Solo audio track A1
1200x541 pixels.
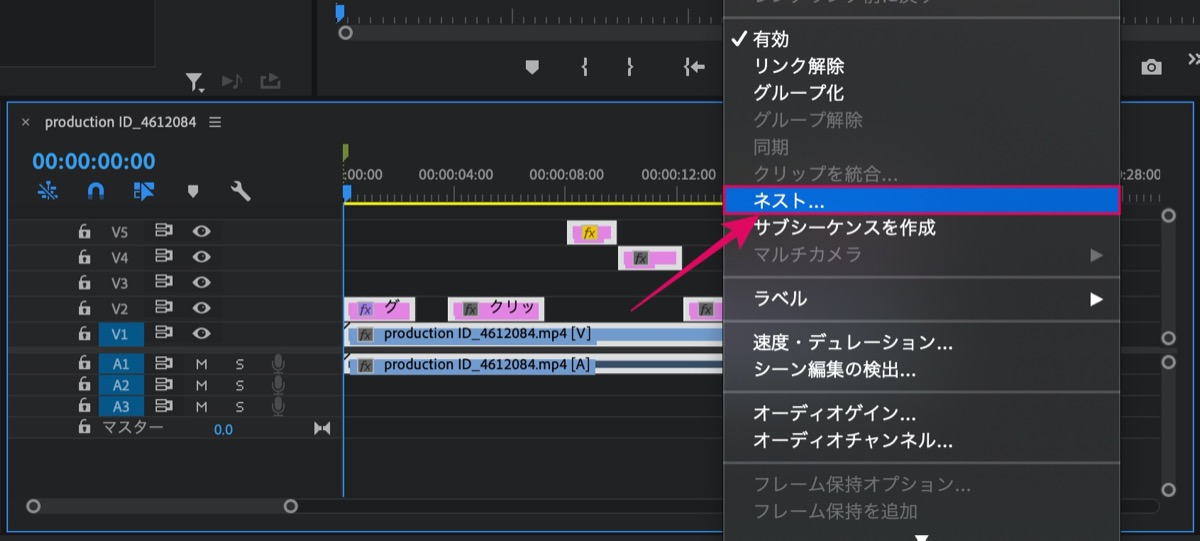[x=239, y=364]
